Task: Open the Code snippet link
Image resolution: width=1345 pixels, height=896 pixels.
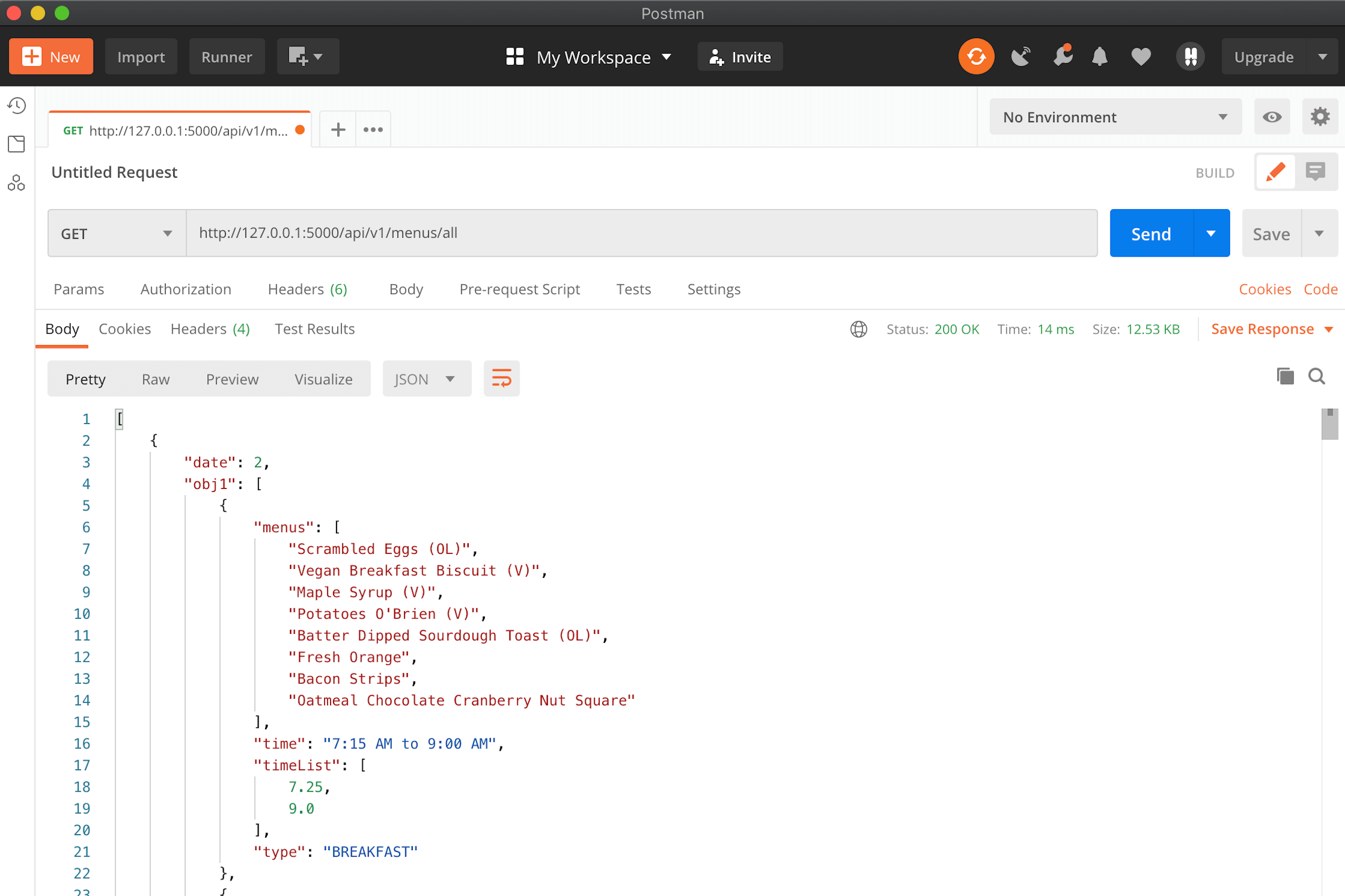Action: click(x=1321, y=290)
